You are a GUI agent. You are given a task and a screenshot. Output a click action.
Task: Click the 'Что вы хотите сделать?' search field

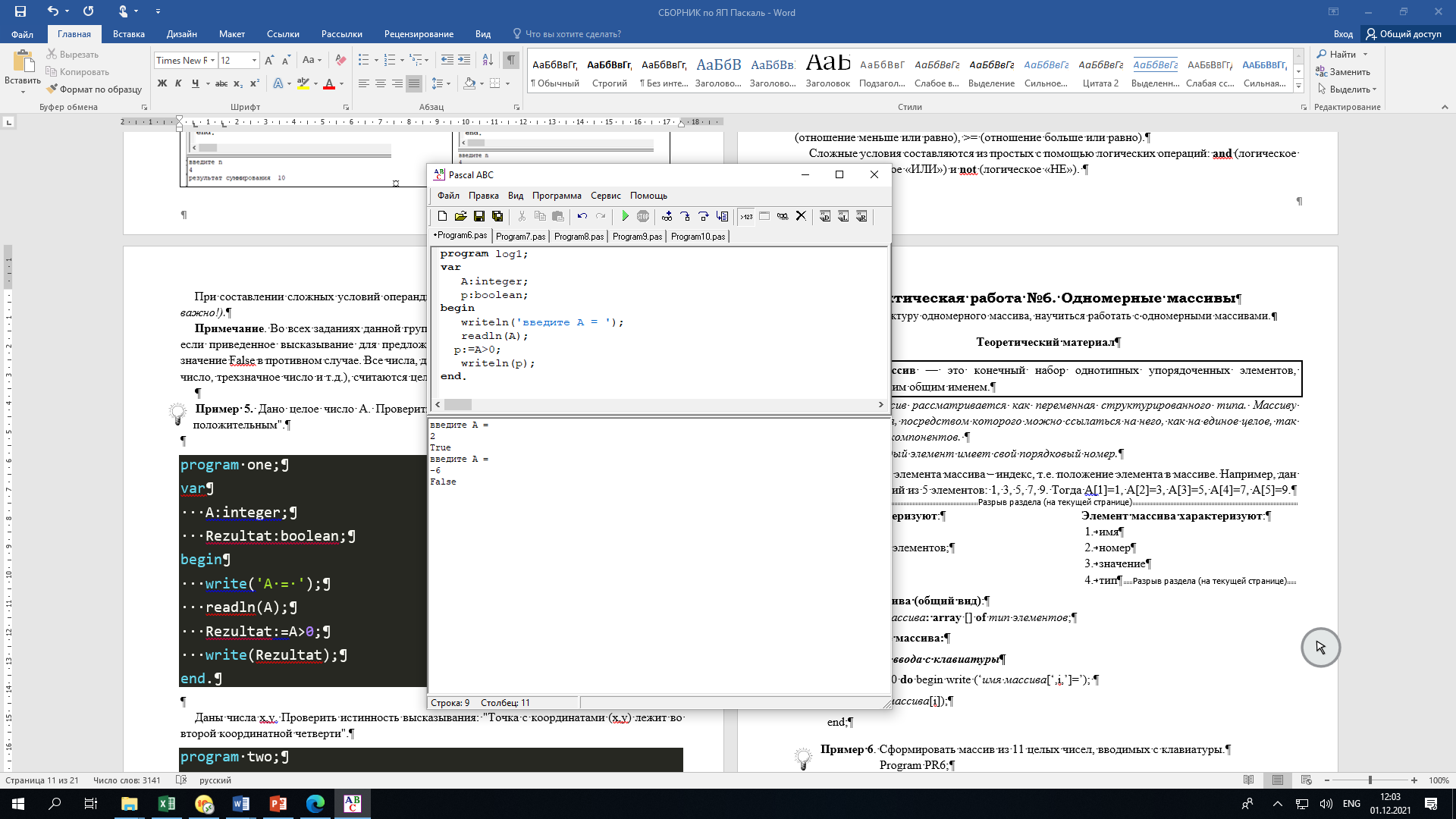(x=573, y=34)
